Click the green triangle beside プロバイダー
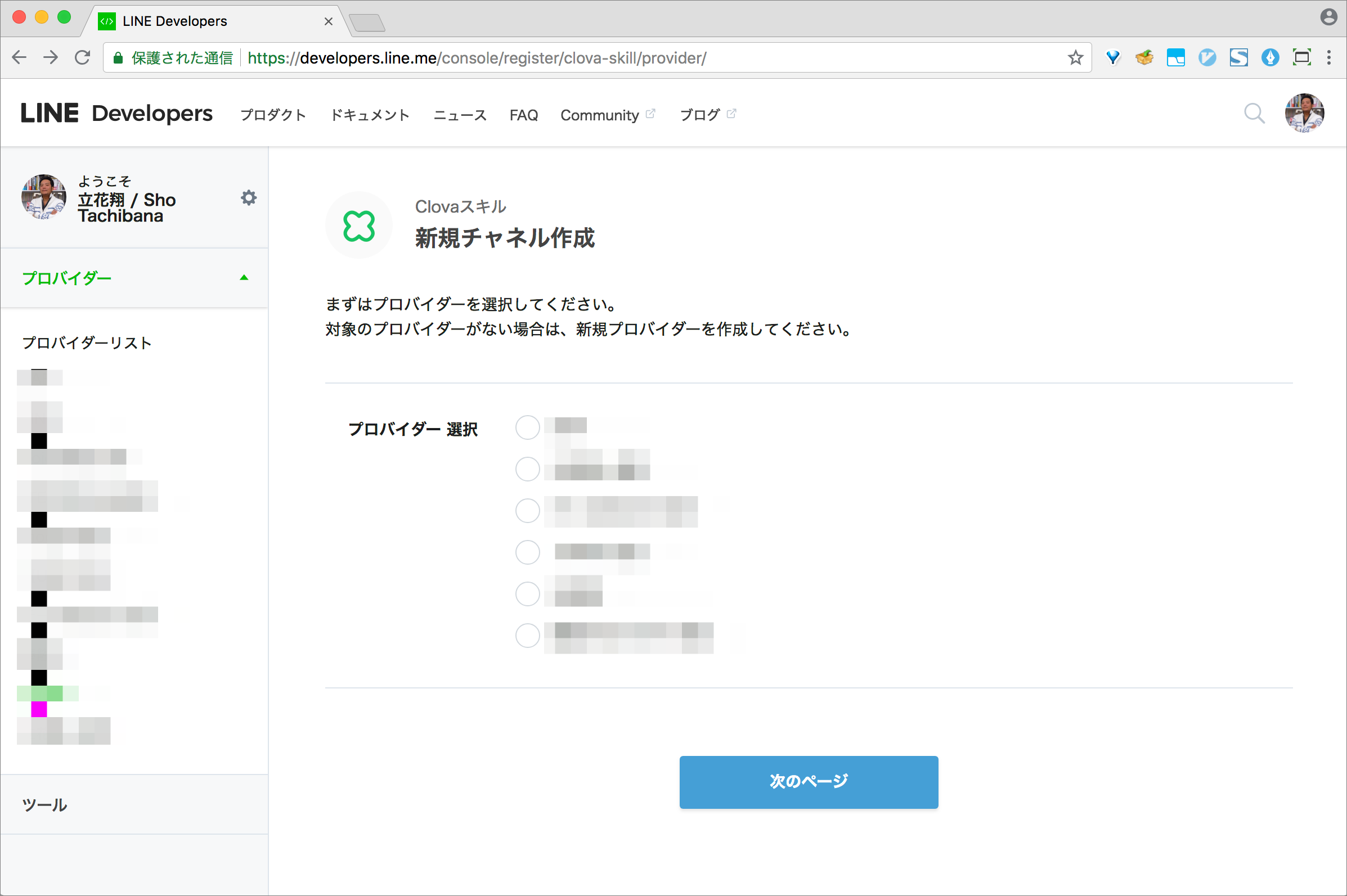This screenshot has height=896, width=1347. pyautogui.click(x=244, y=278)
